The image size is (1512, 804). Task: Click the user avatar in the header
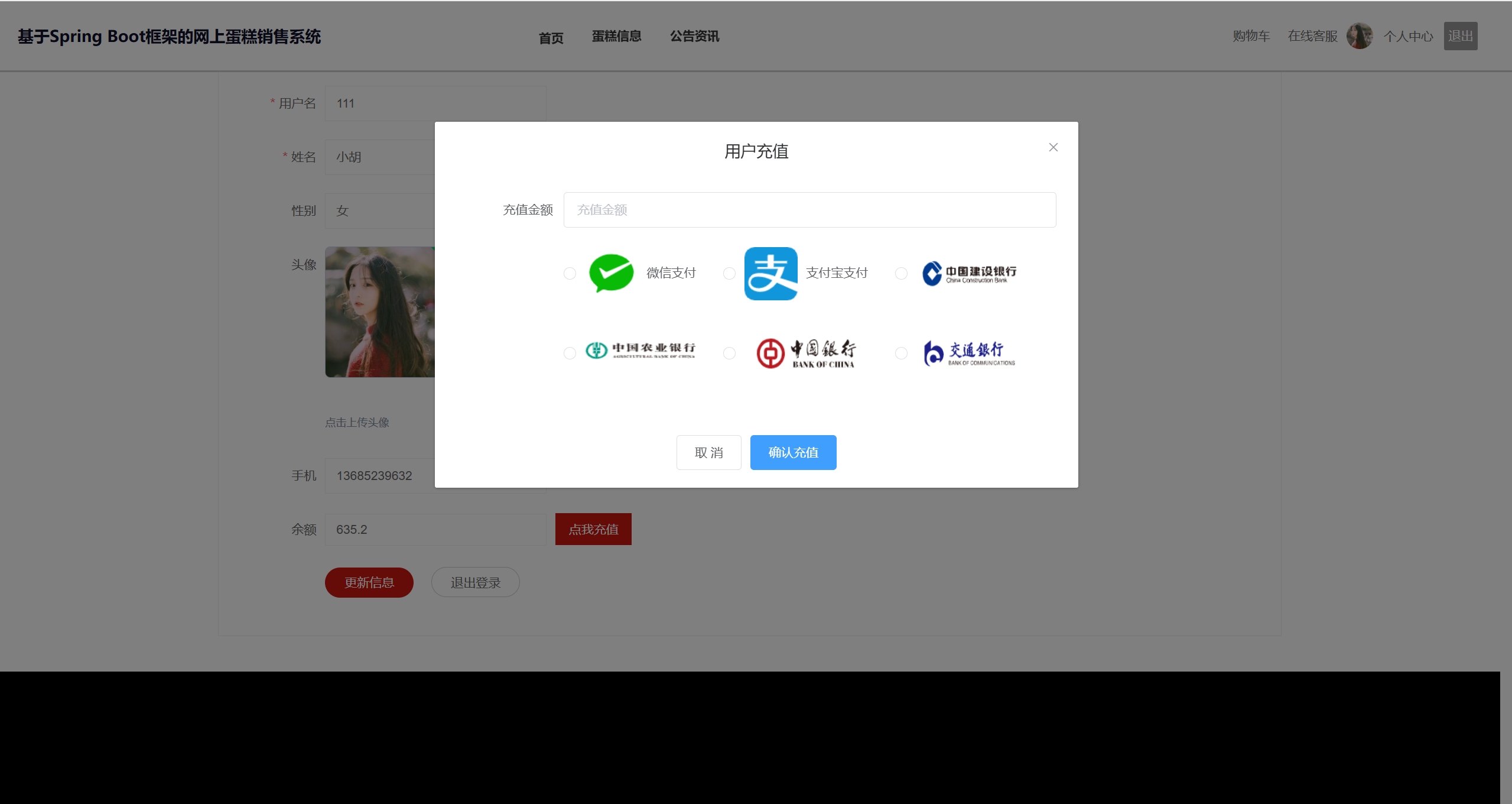1359,36
